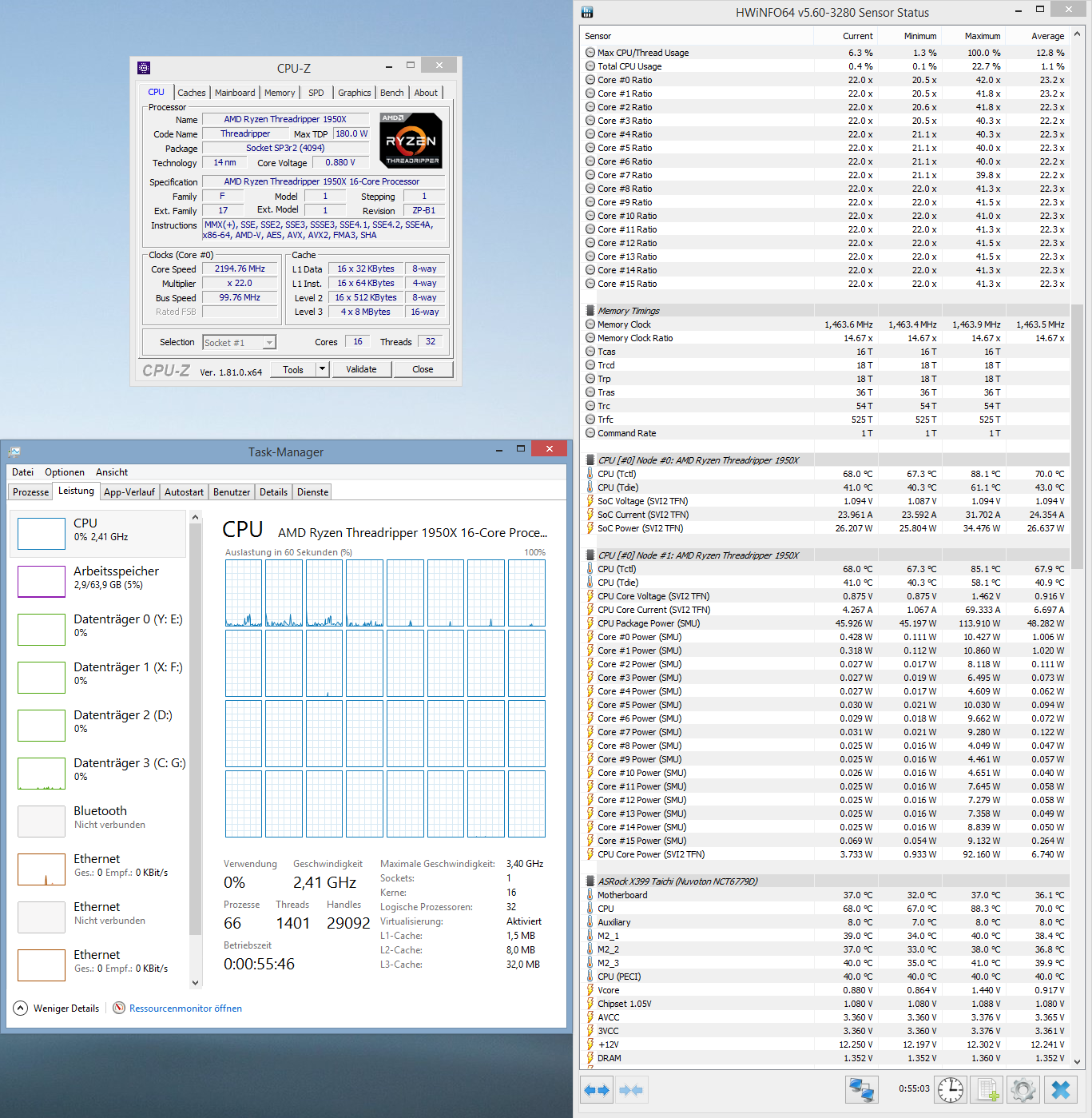The width and height of the screenshot is (1092, 1118).
Task: Open the Ressourcenmonitor öffnen link
Action: 185,1009
